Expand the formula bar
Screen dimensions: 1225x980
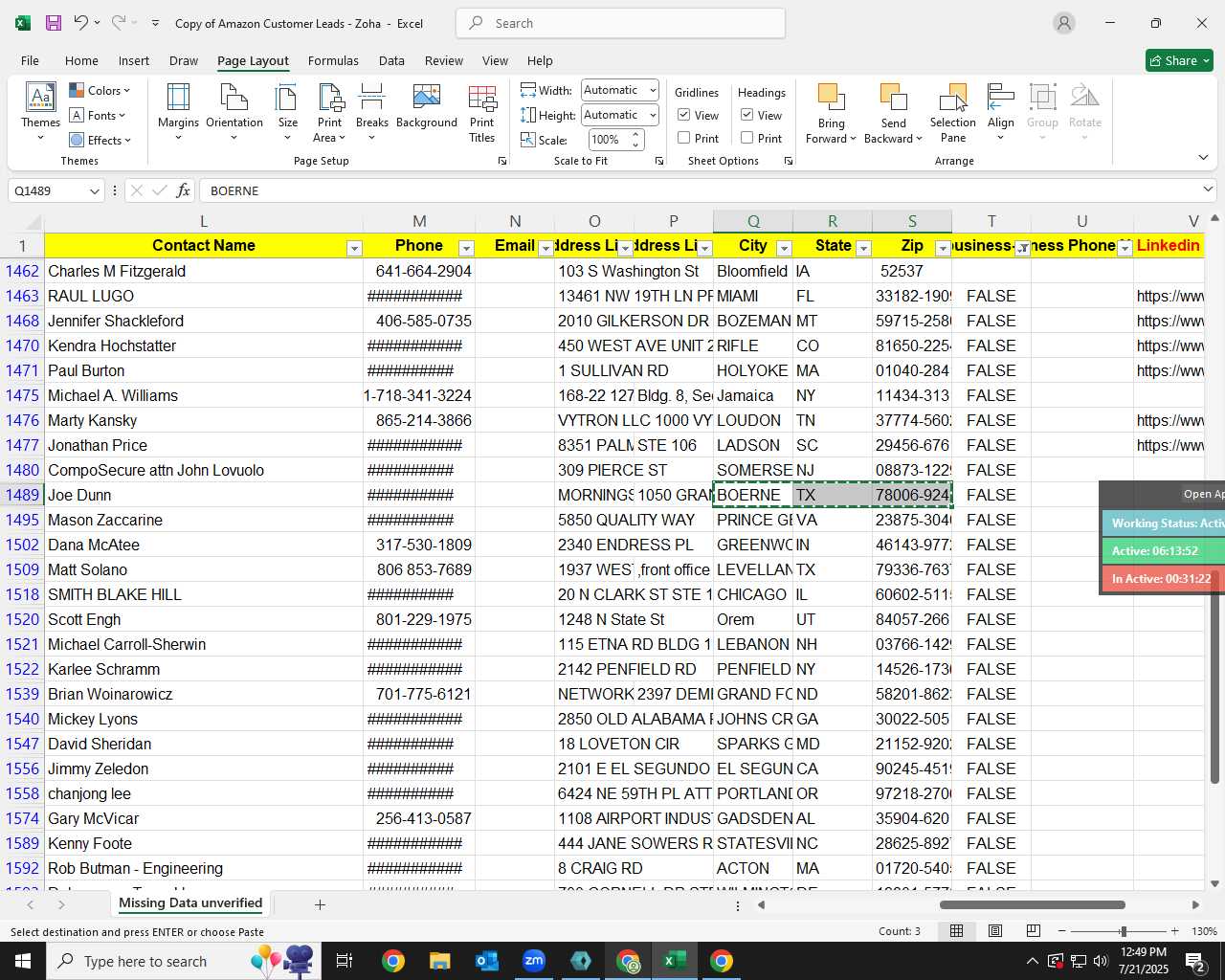point(1208,190)
